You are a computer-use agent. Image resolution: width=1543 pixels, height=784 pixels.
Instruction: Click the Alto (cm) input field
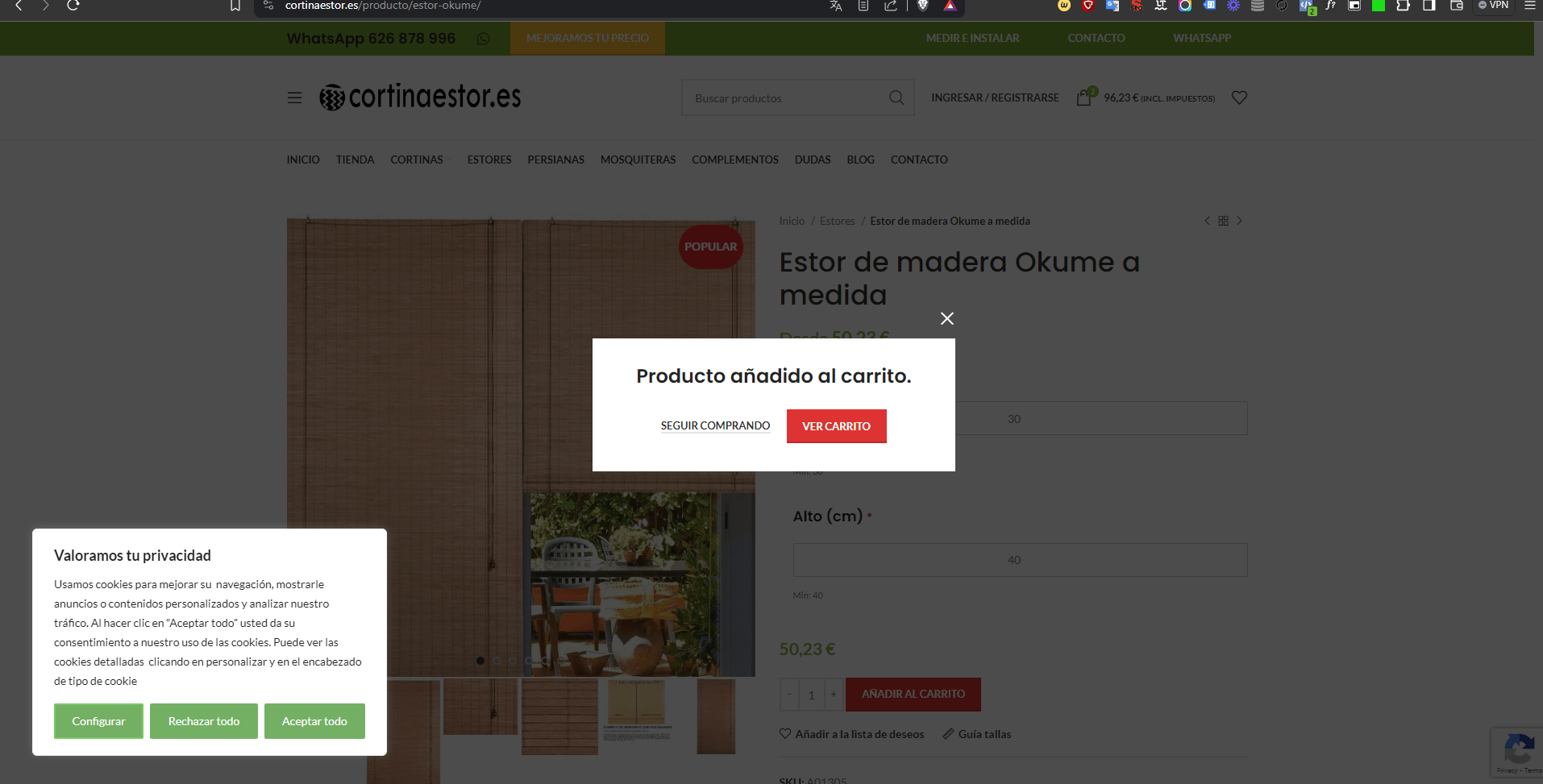coord(1020,560)
